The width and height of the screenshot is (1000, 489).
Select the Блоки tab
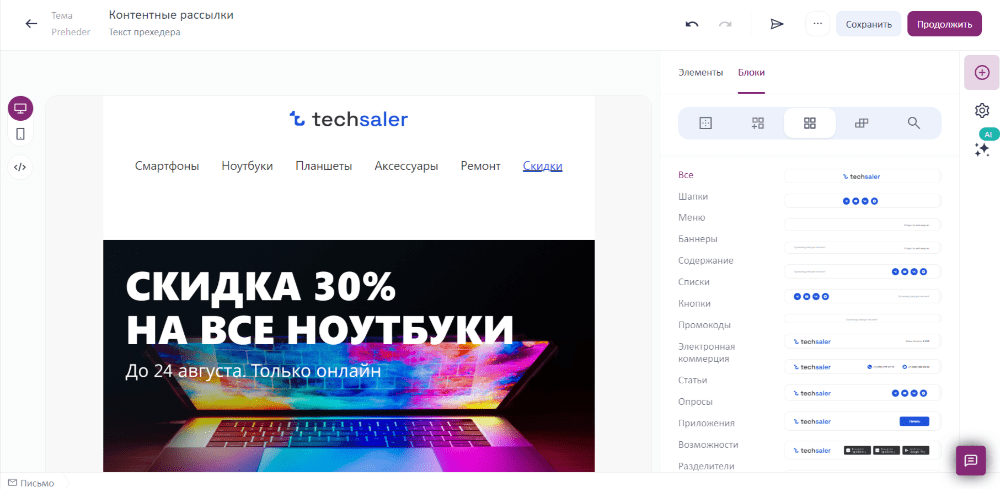pyautogui.click(x=751, y=73)
